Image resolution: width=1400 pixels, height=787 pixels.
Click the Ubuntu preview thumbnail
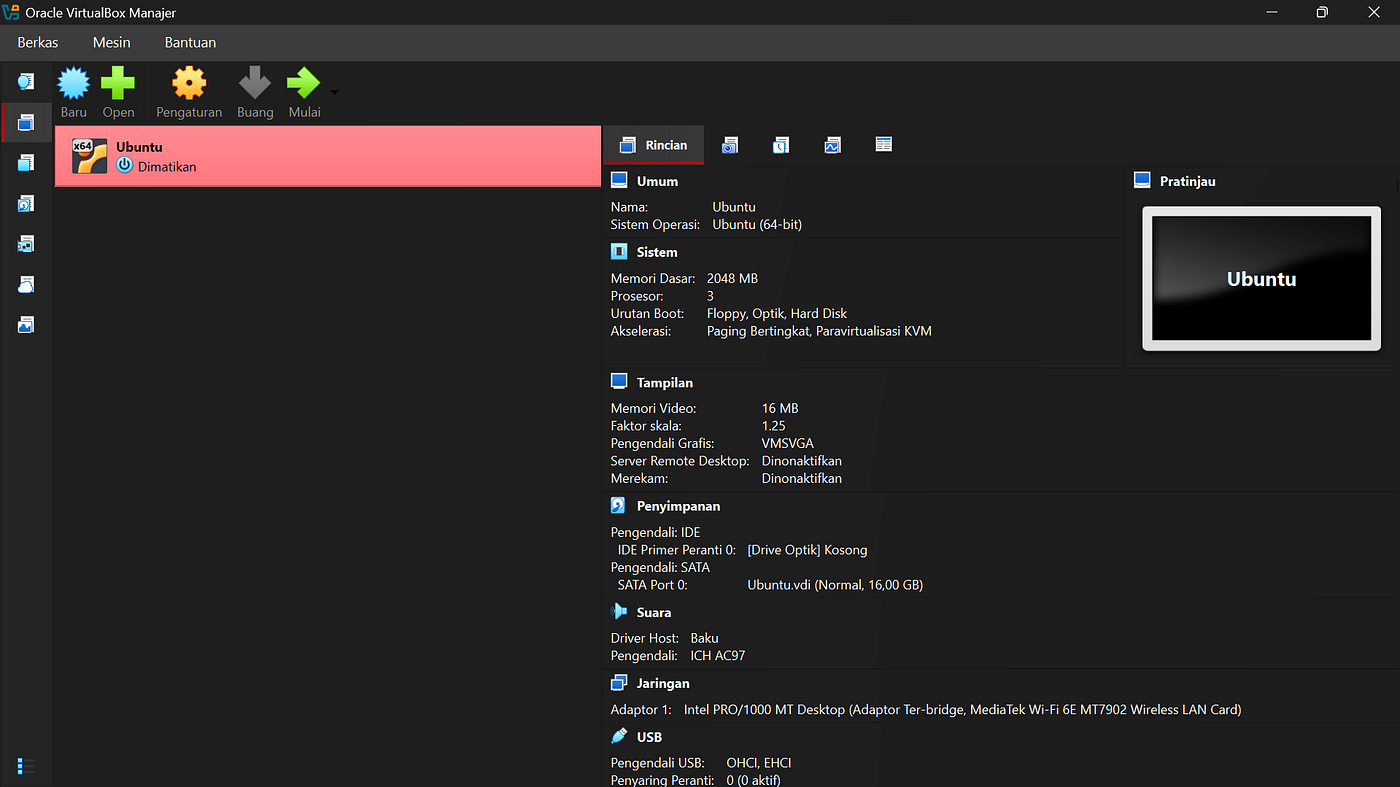(x=1262, y=279)
